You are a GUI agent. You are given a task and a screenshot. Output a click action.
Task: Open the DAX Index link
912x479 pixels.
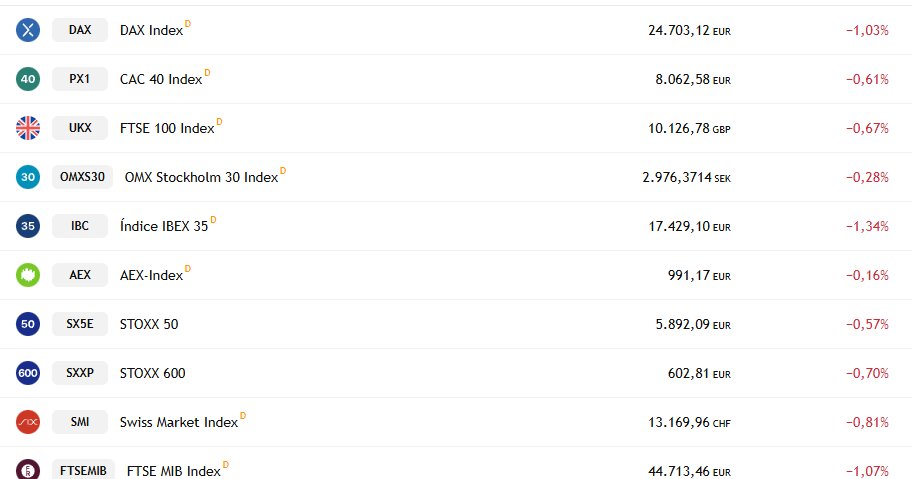[x=151, y=30]
